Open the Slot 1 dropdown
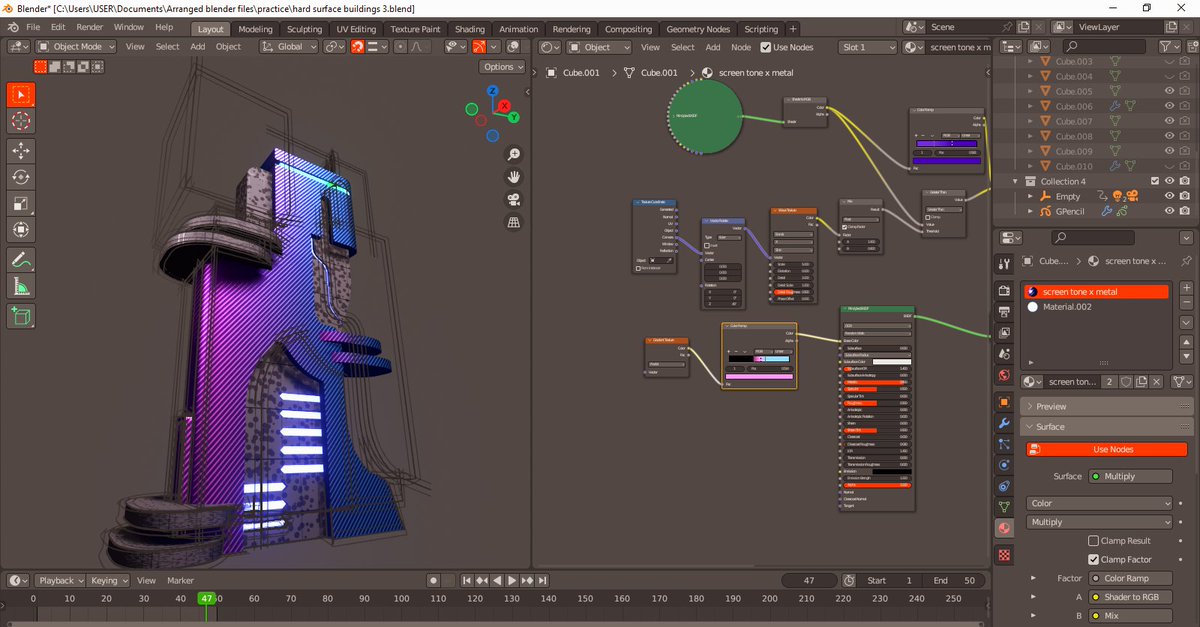The image size is (1200, 627). (x=868, y=47)
